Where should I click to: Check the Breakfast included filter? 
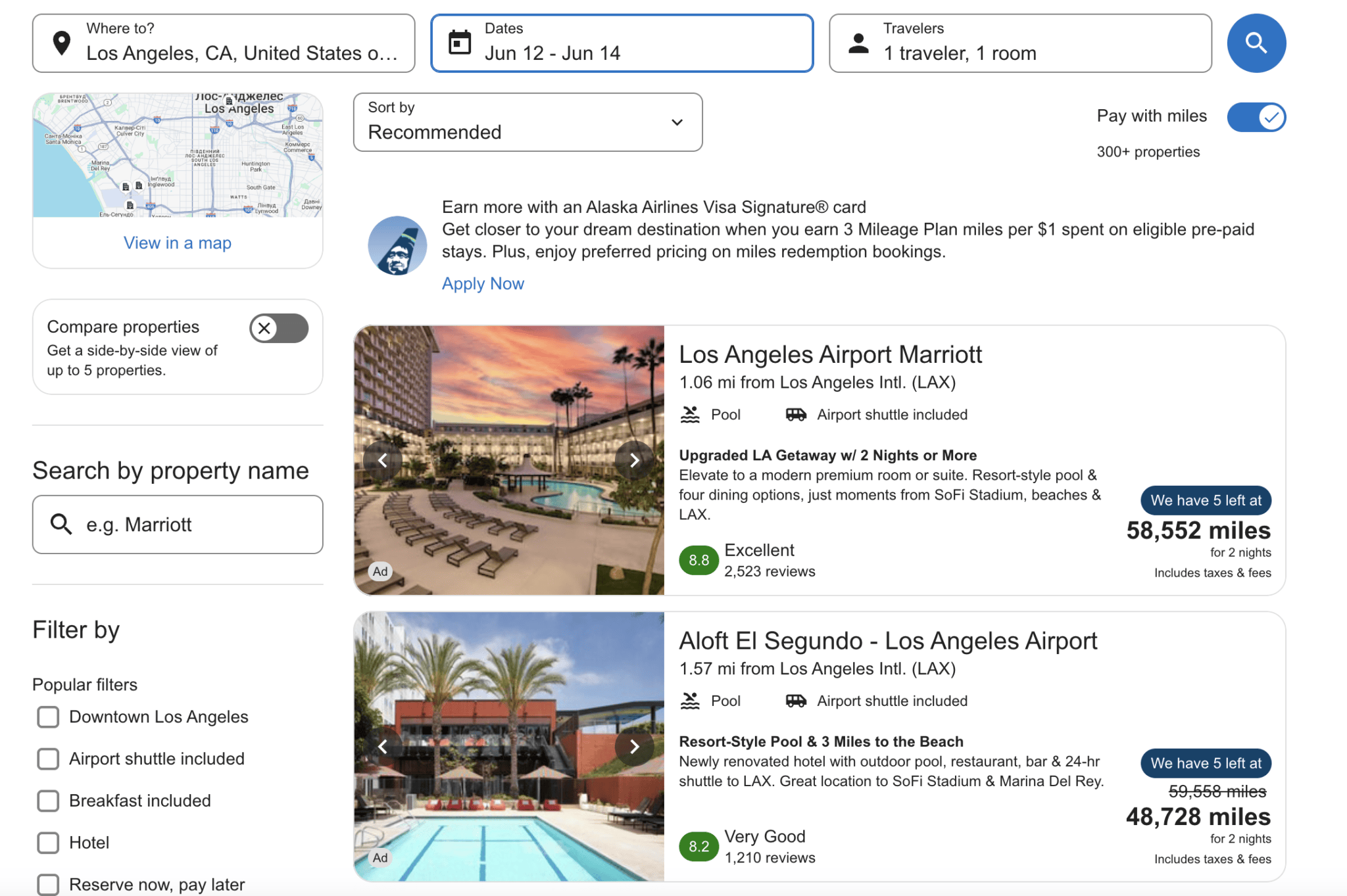(x=48, y=801)
